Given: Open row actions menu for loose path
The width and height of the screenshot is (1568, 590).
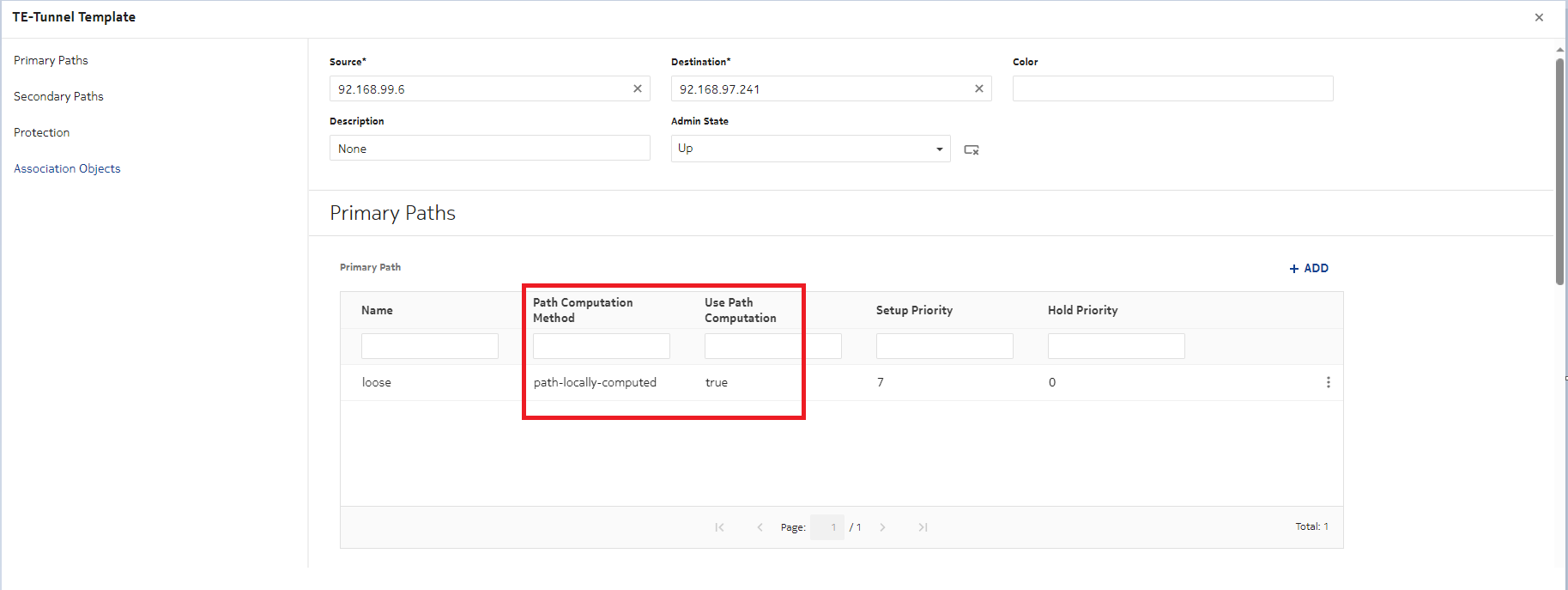Looking at the screenshot, I should (x=1328, y=382).
